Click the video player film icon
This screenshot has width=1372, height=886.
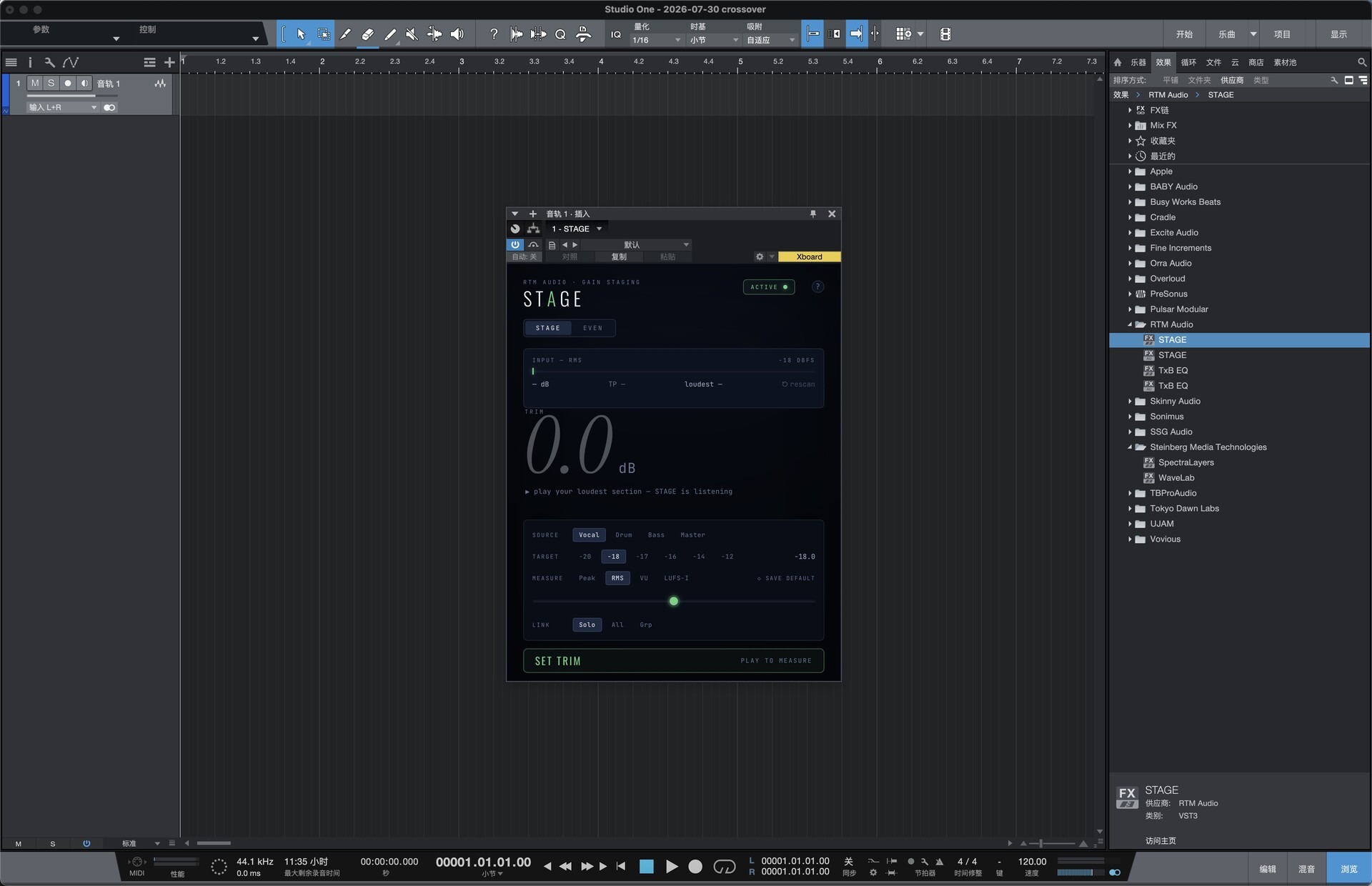pos(945,34)
